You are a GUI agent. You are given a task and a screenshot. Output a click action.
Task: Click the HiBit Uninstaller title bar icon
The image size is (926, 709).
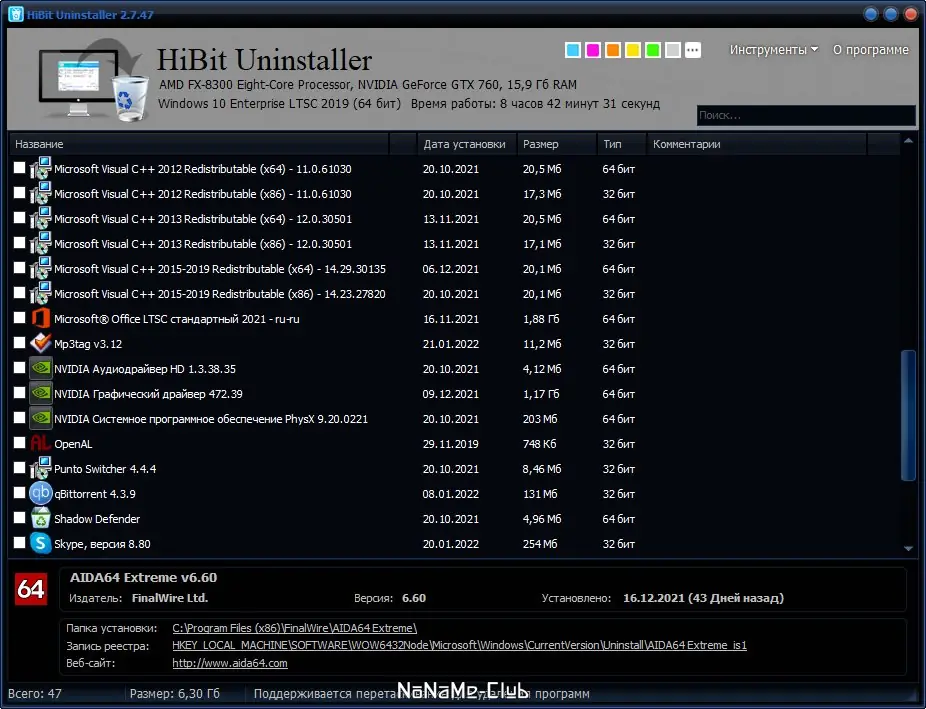[x=16, y=14]
